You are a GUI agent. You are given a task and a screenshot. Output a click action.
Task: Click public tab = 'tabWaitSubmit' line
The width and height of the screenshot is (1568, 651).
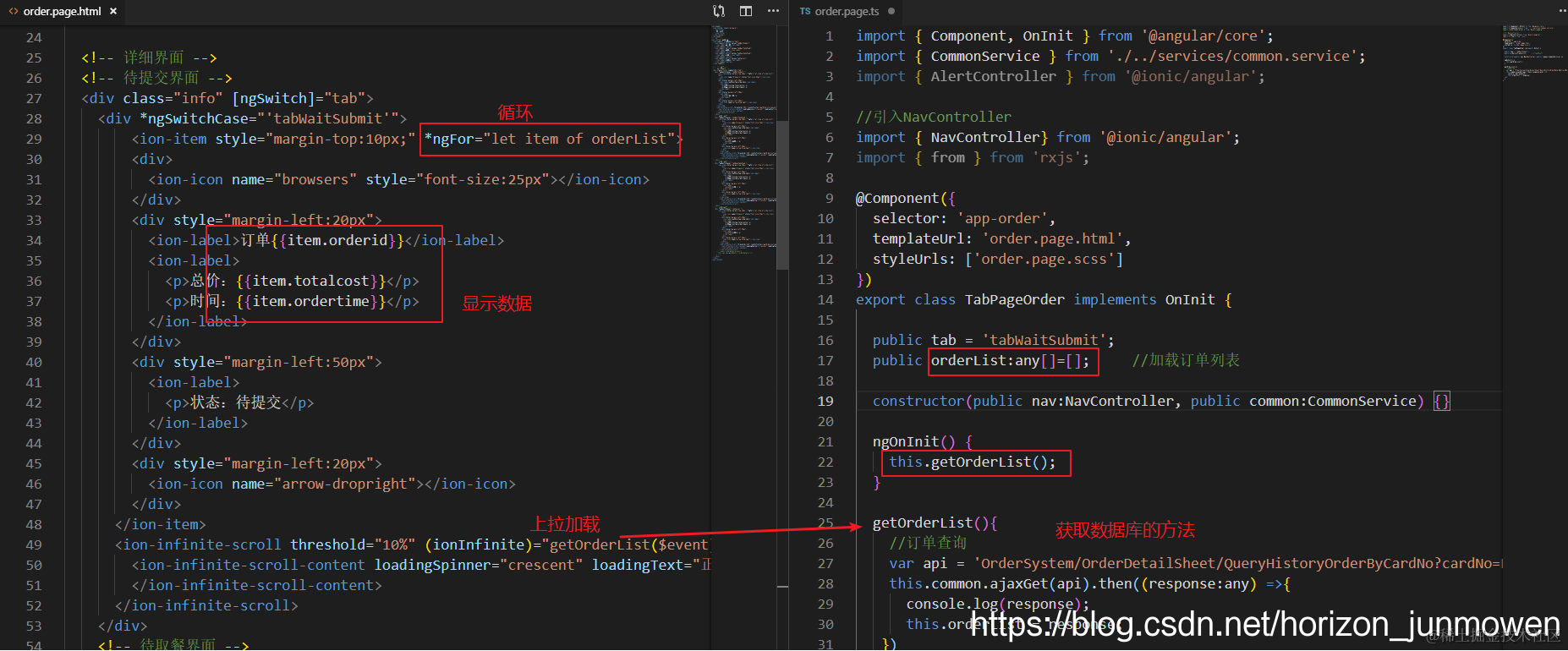coord(994,340)
